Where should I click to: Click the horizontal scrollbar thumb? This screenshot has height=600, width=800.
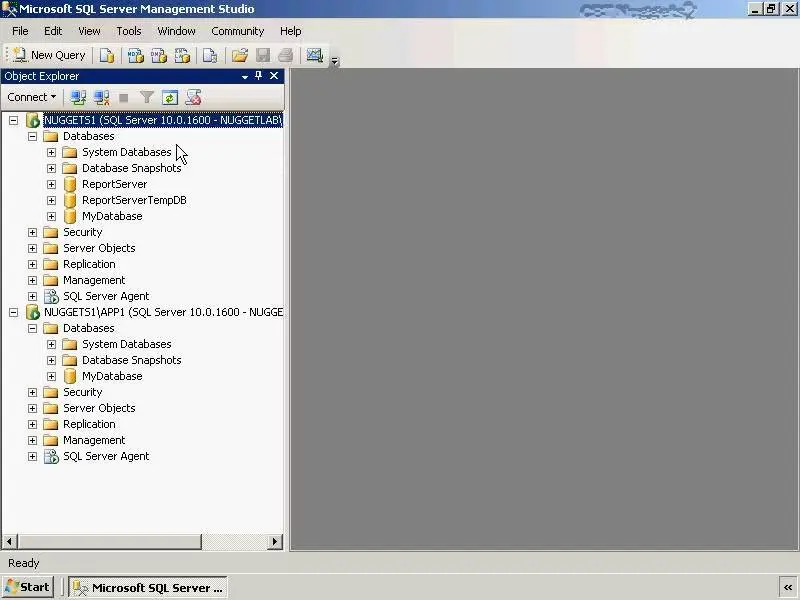point(110,541)
